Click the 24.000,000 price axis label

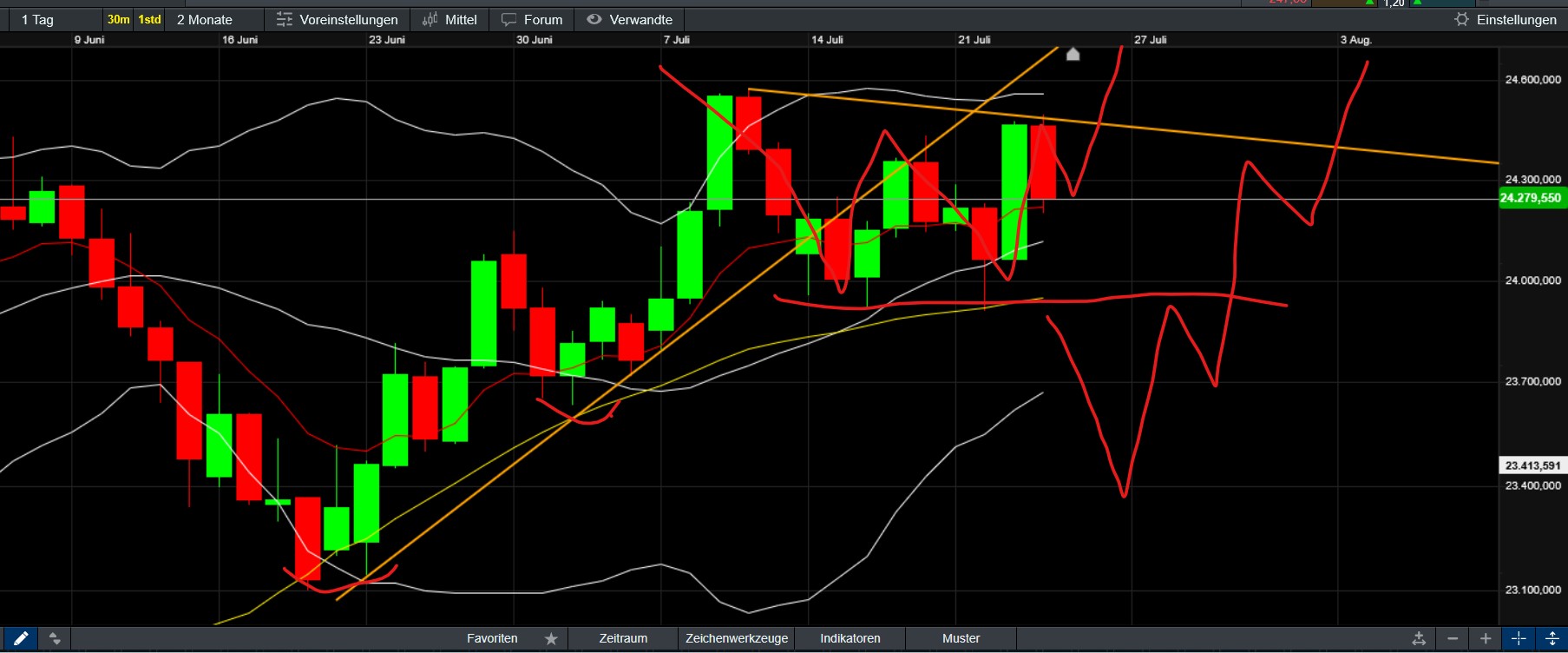(x=1532, y=280)
